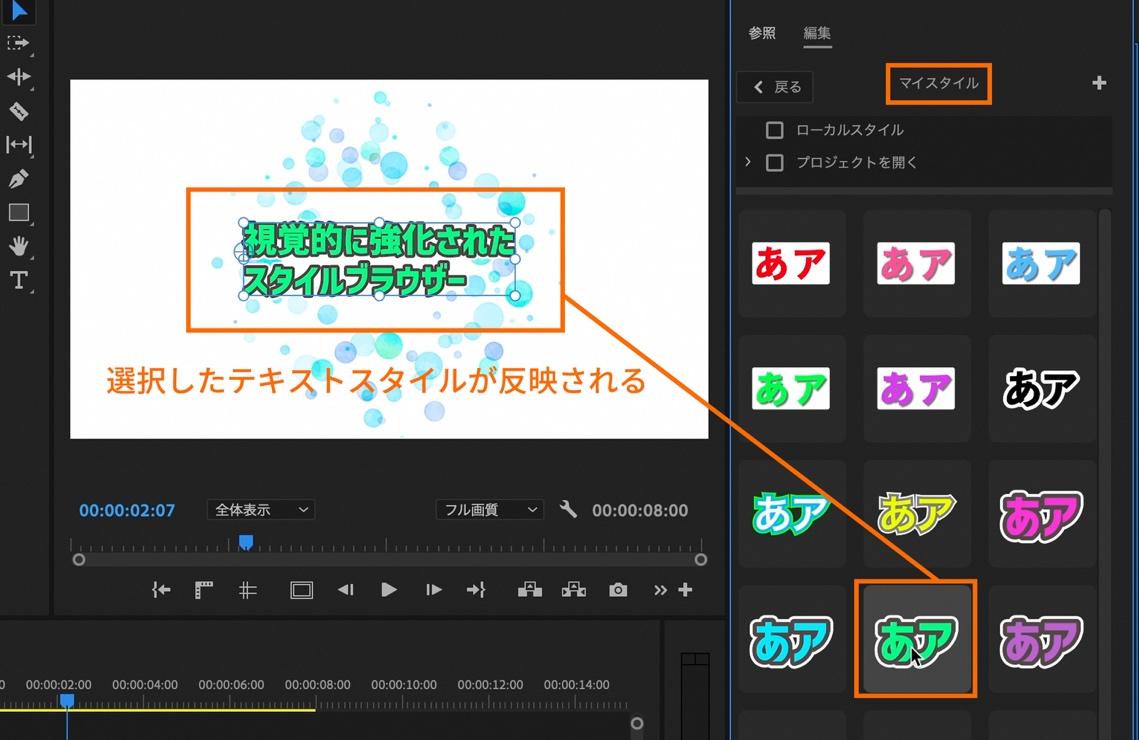Open the 全体表示 zoom dropdown

click(261, 510)
